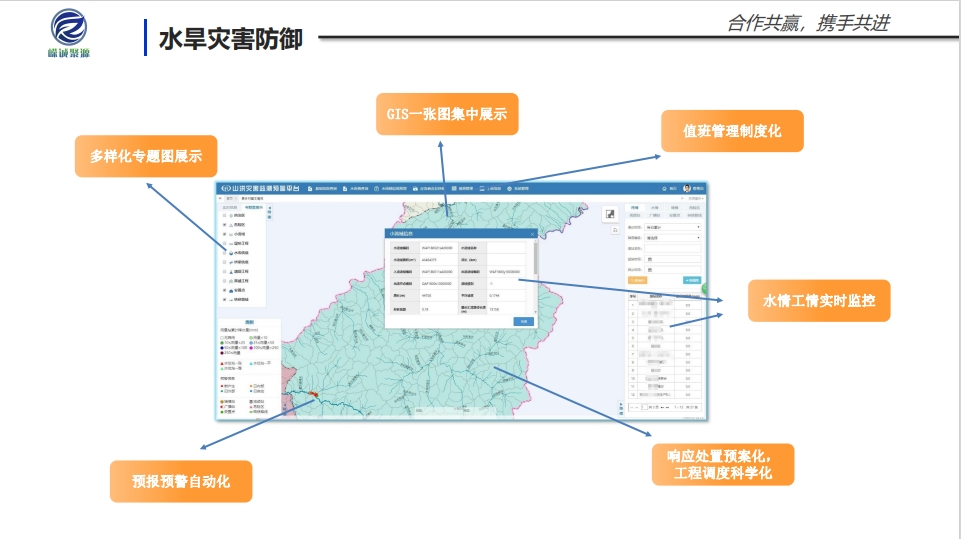
Task: Uncheck the 小流域 layer checkbox
Action: 225,233
